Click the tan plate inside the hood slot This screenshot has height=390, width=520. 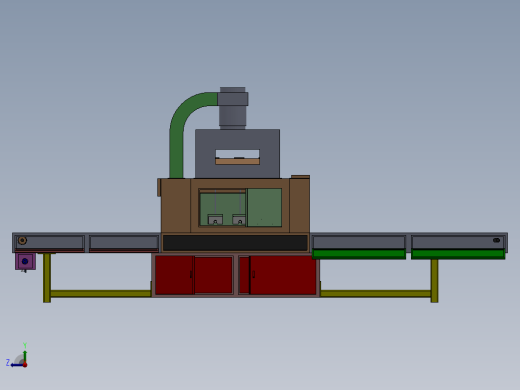tap(237, 162)
